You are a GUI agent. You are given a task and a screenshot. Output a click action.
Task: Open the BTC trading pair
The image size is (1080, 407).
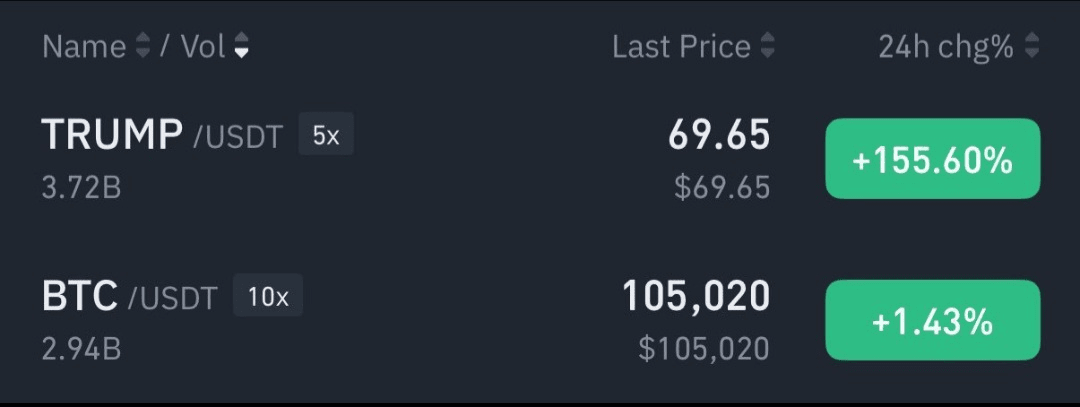(x=80, y=296)
